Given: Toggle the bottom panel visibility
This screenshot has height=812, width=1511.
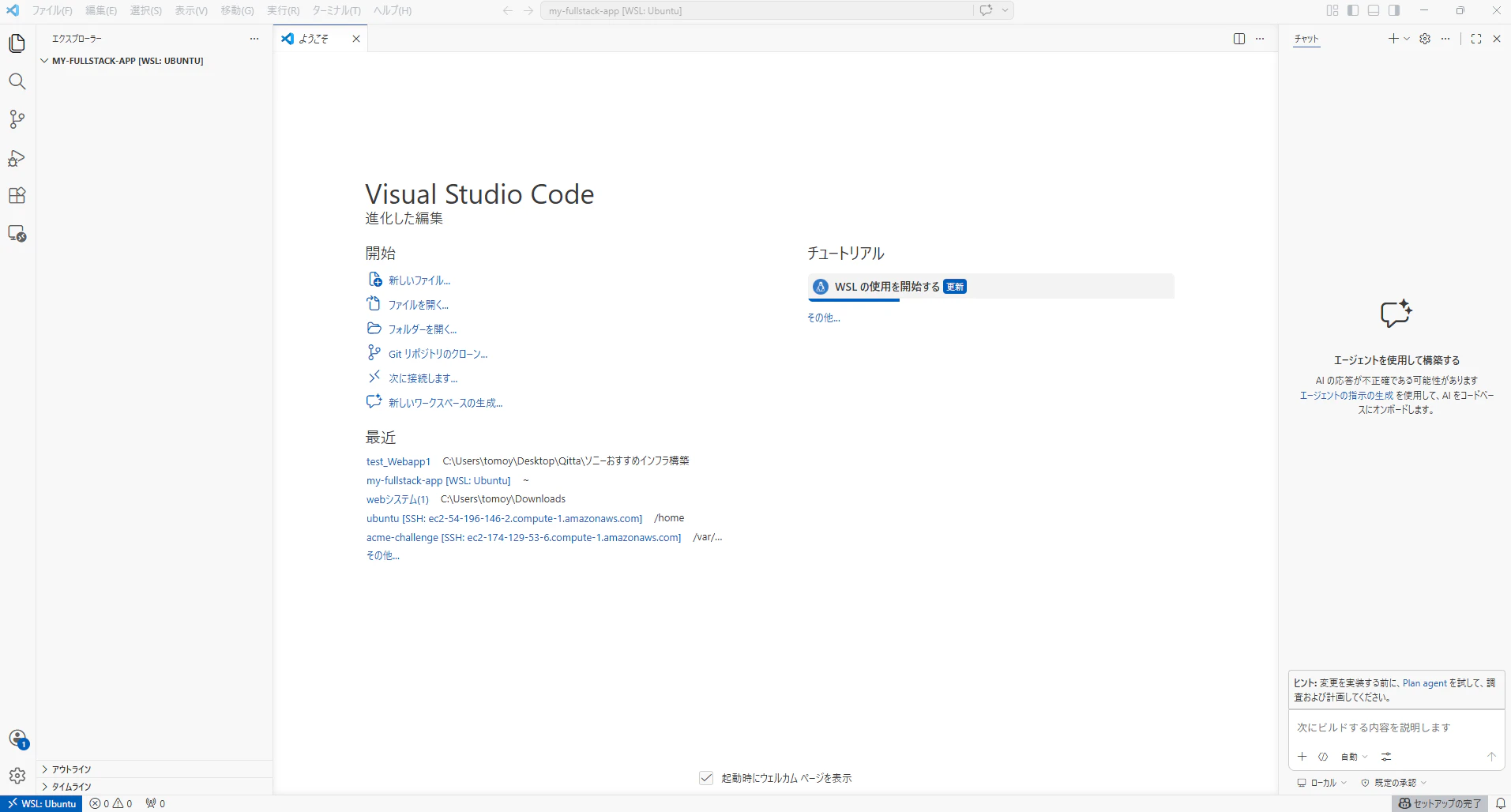Looking at the screenshot, I should [1374, 10].
